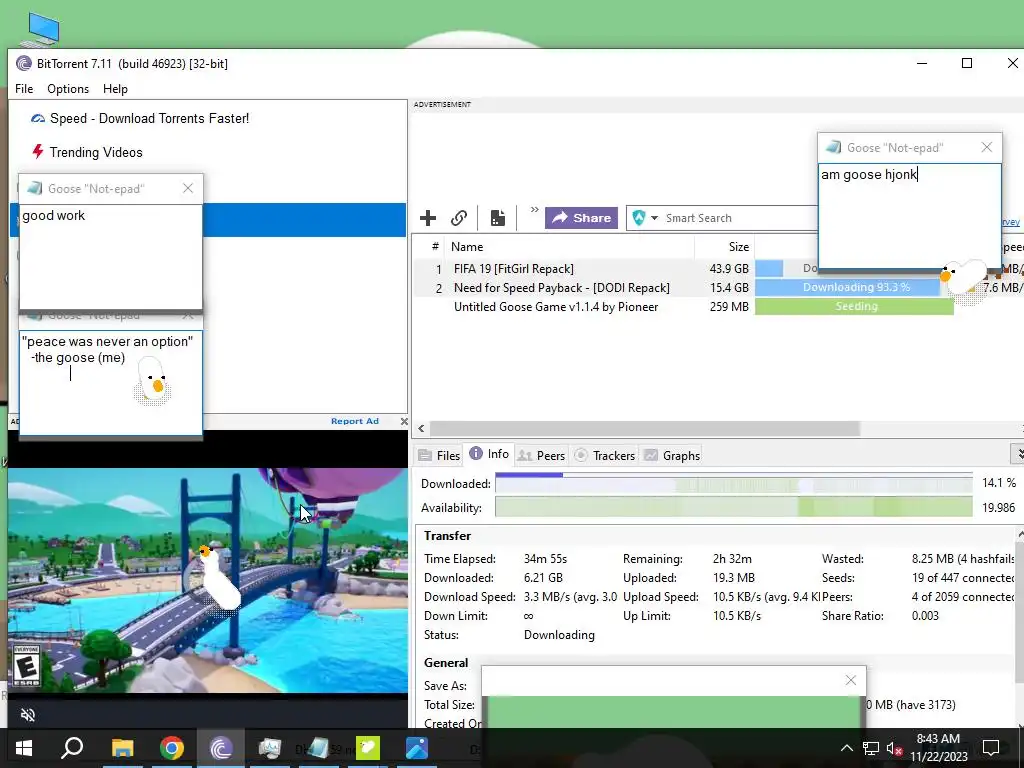Click the Downloading 93.3 % progress bar
Viewport: 1024px width, 768px height.
point(848,287)
